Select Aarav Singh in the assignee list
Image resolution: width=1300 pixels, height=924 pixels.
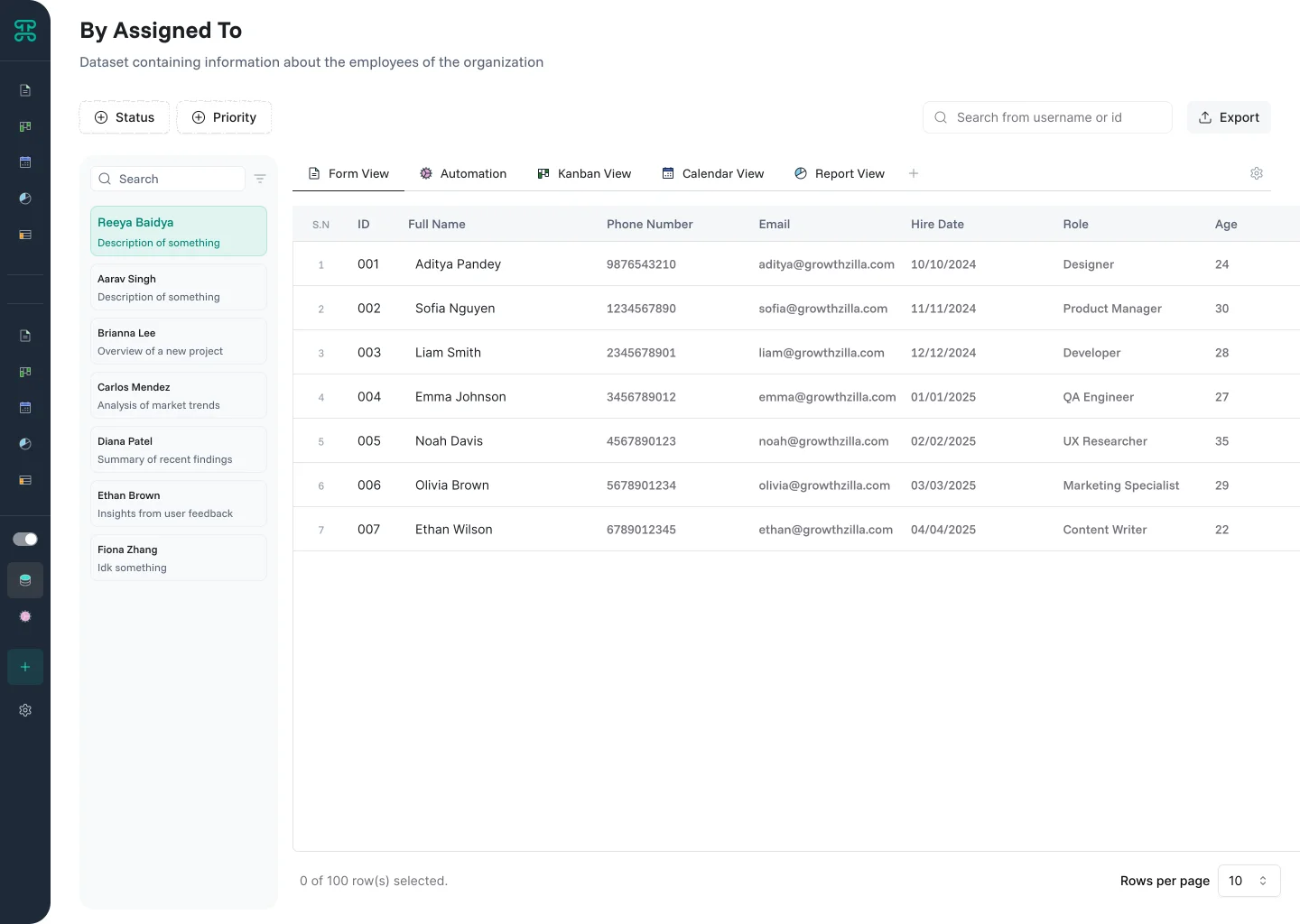pos(178,287)
